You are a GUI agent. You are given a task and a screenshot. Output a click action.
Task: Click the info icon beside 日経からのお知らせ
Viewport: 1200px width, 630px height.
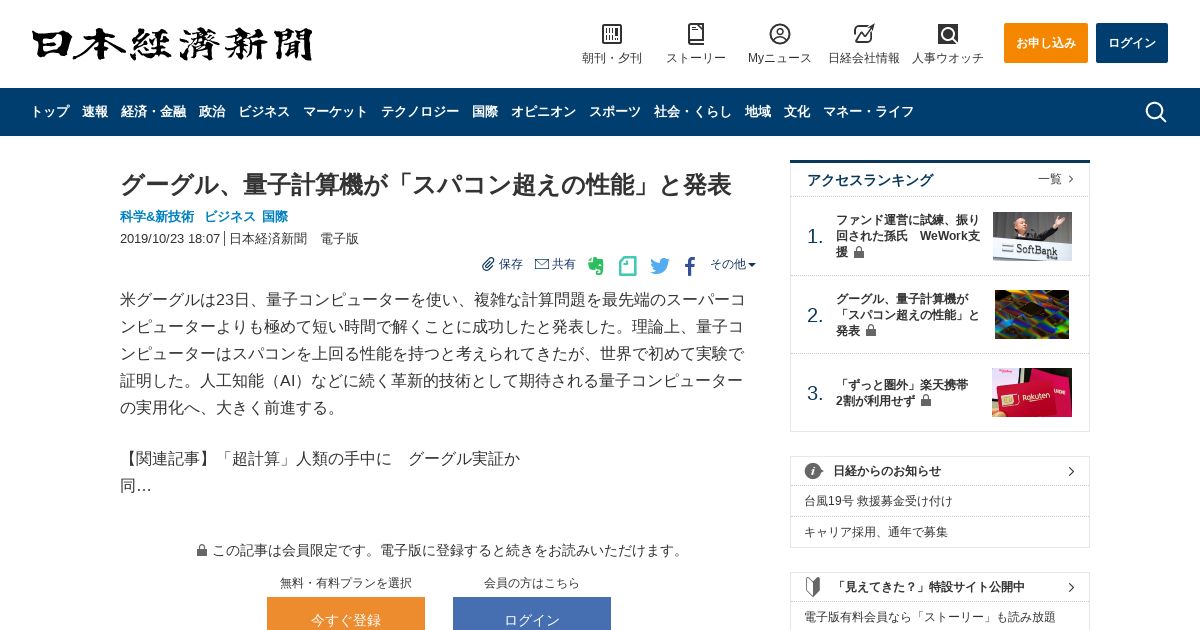tap(814, 471)
